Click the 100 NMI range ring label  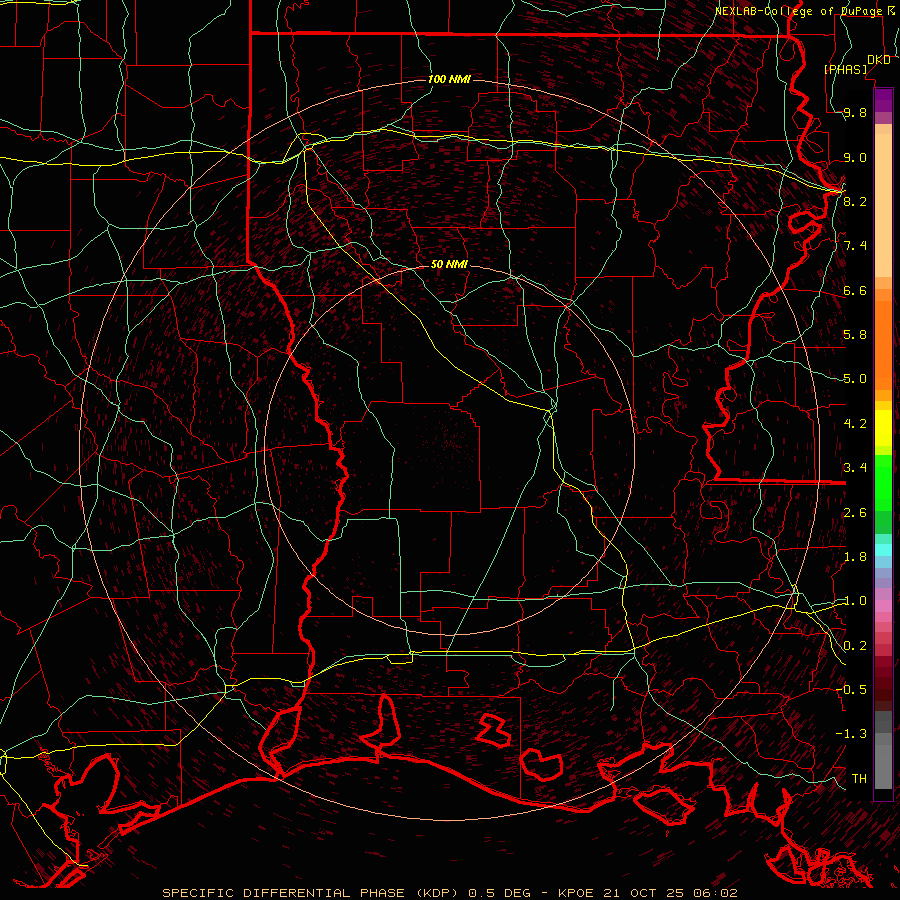point(449,79)
